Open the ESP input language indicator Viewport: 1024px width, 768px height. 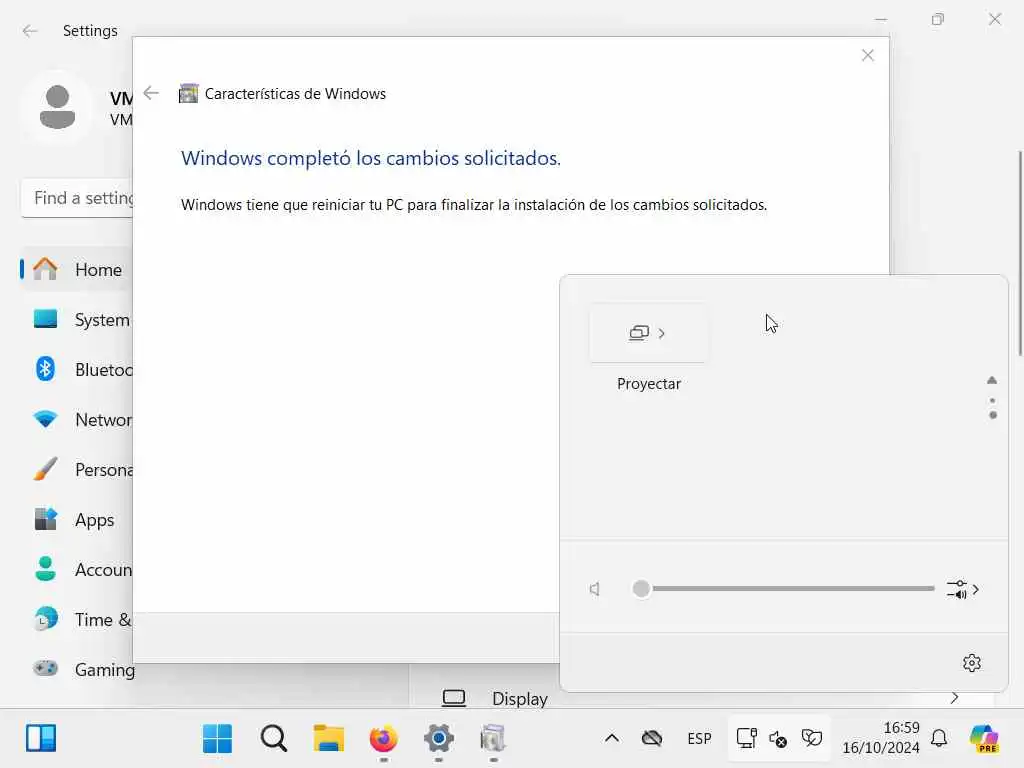point(699,739)
